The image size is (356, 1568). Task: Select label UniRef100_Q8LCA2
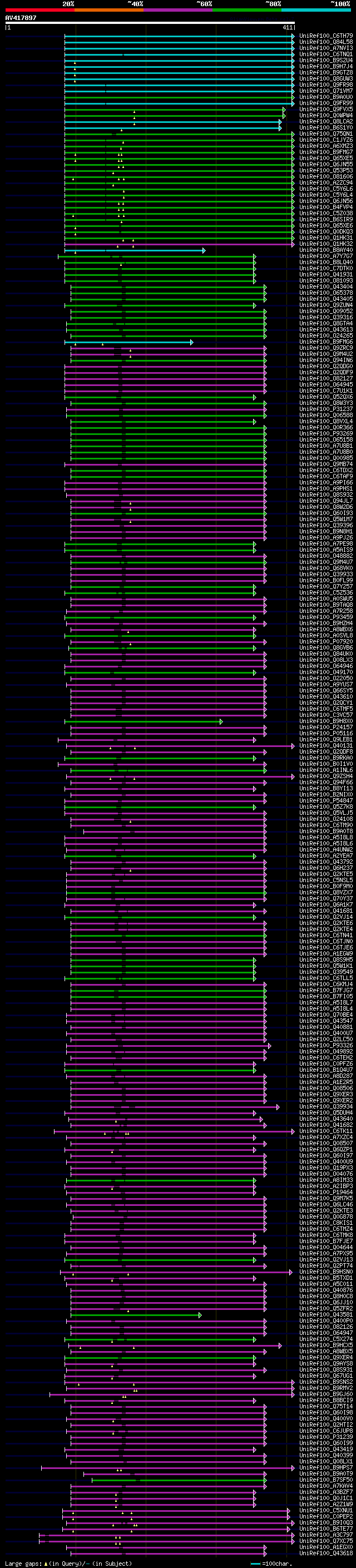point(325,122)
